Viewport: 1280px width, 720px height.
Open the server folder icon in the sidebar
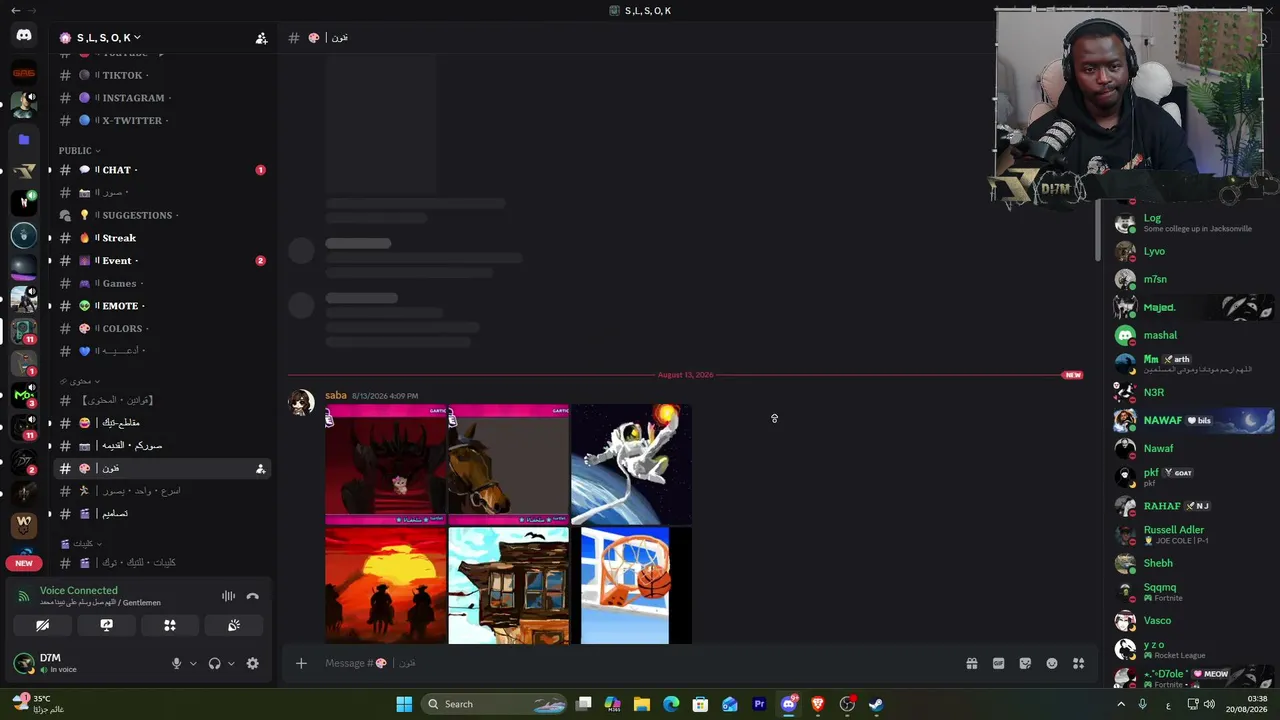pos(24,140)
